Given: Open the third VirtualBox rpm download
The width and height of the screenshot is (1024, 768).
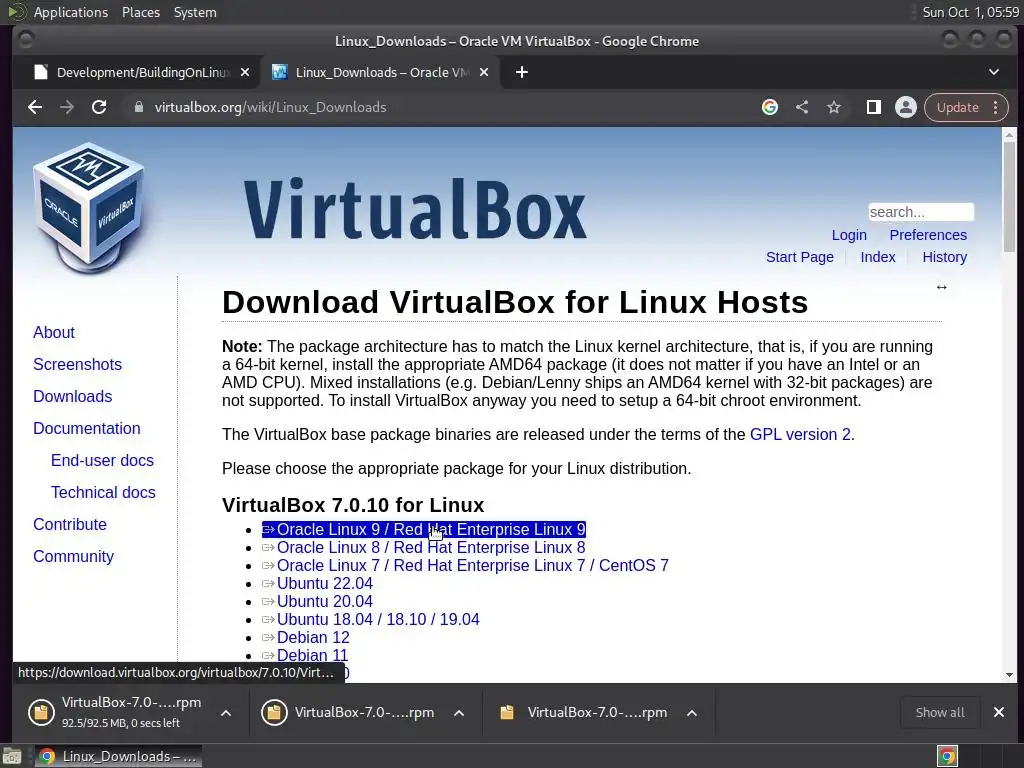Looking at the screenshot, I should pos(583,712).
